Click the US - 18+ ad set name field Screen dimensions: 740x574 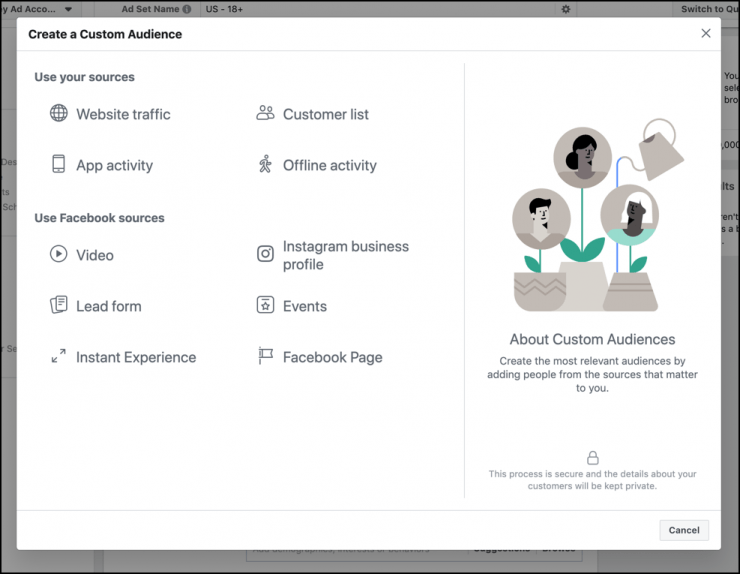coord(378,9)
